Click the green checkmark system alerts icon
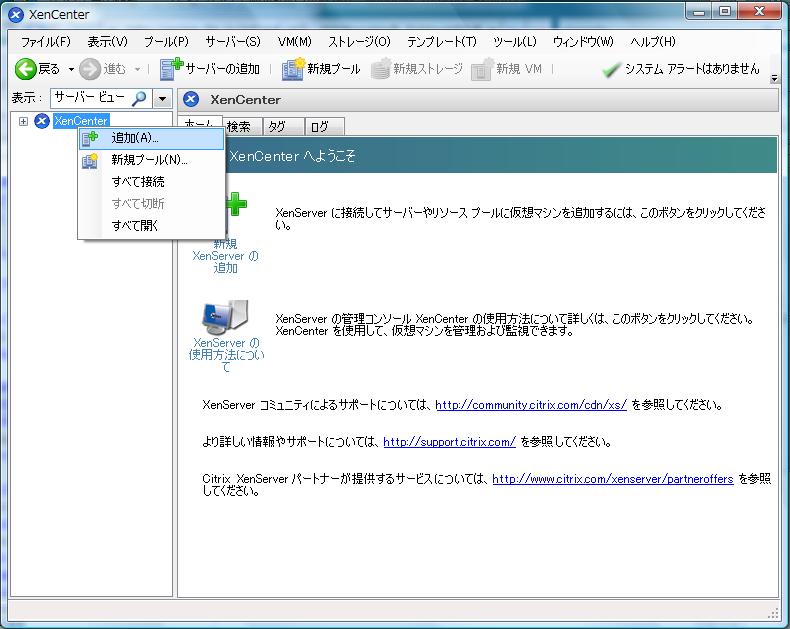Image resolution: width=790 pixels, height=629 pixels. (611, 70)
